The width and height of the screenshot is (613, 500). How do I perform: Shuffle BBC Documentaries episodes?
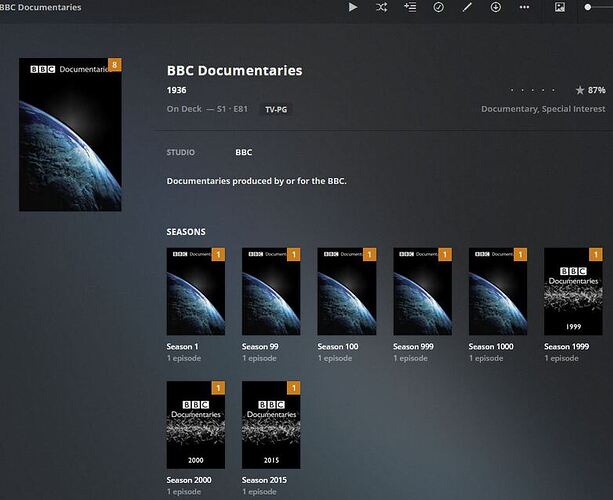point(382,7)
